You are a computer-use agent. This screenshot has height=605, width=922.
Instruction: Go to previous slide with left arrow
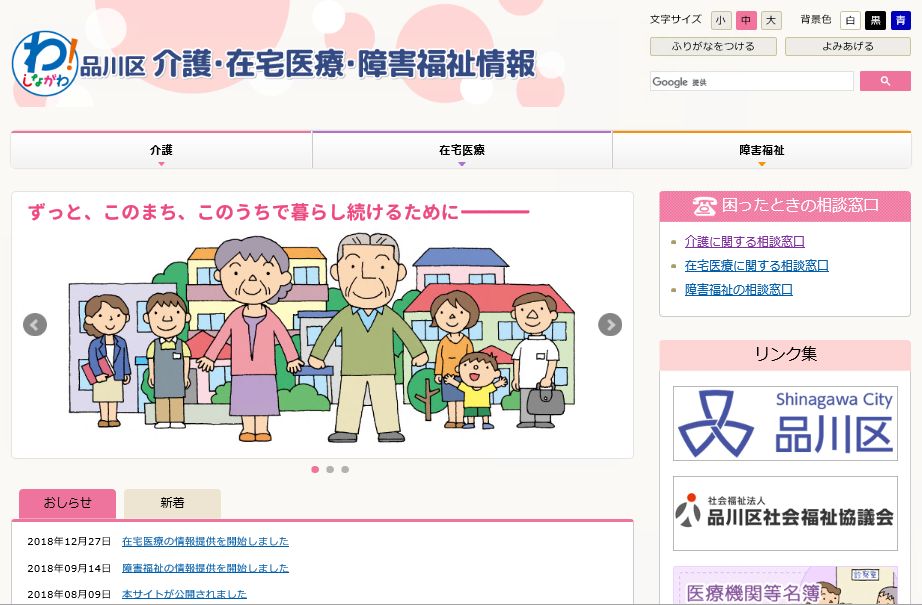click(x=35, y=325)
